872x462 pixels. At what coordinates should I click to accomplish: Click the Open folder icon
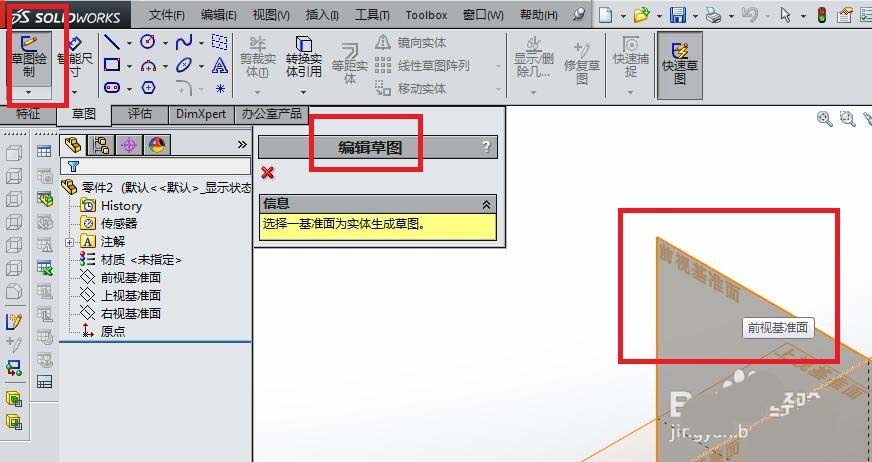(x=642, y=15)
